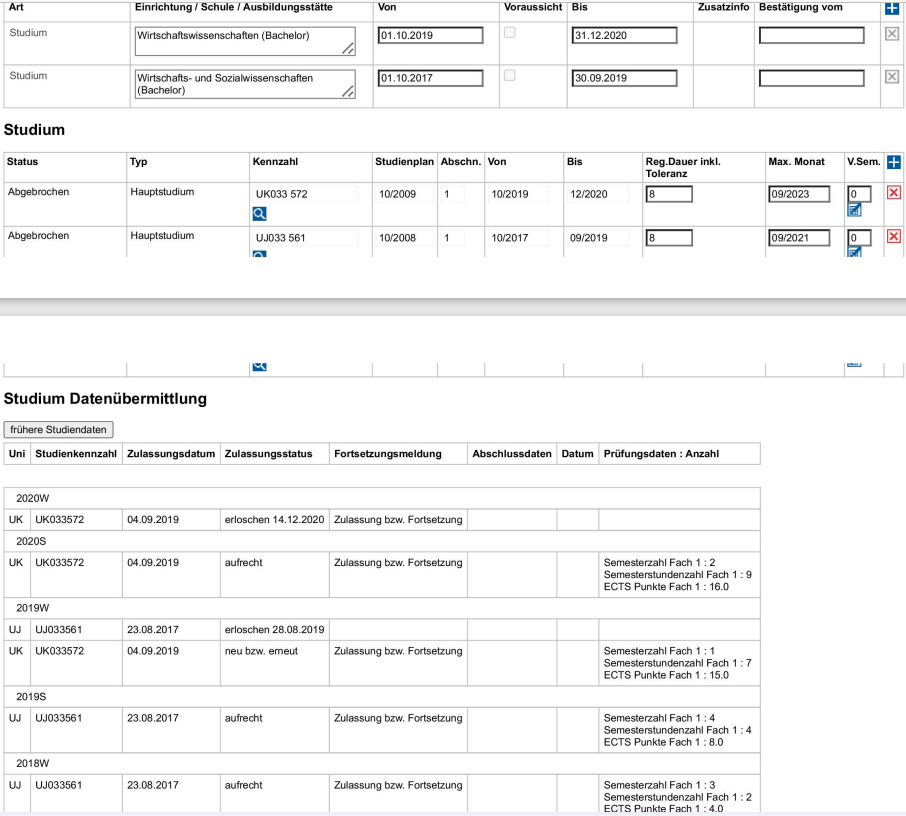
Task: Delete the UJ033 561 study row with red X
Action: (x=894, y=237)
